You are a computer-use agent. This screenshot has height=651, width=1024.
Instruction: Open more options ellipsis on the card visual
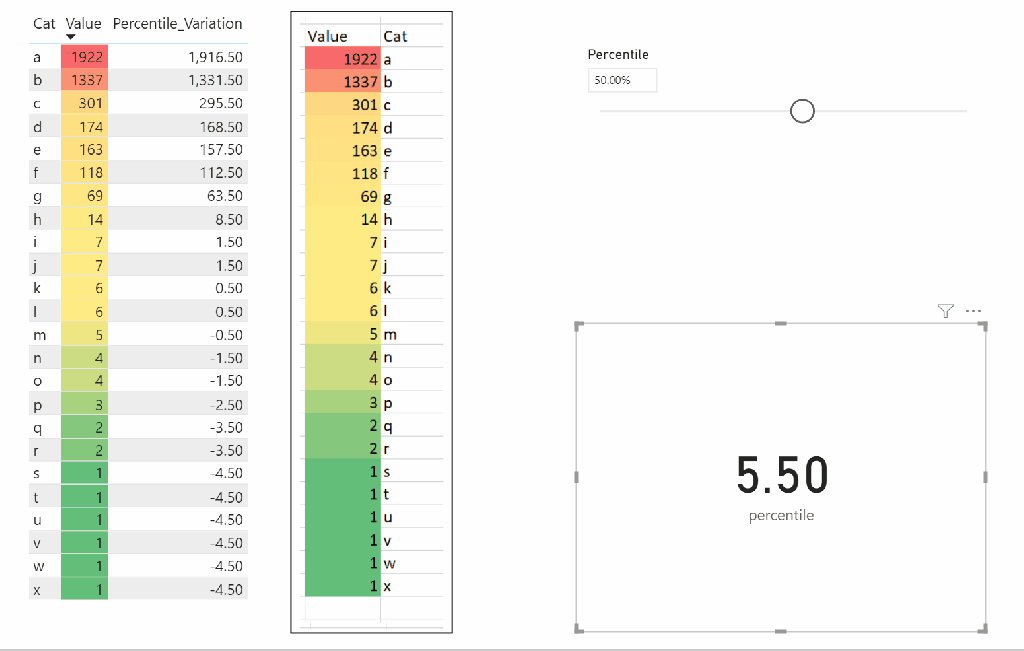click(x=973, y=311)
